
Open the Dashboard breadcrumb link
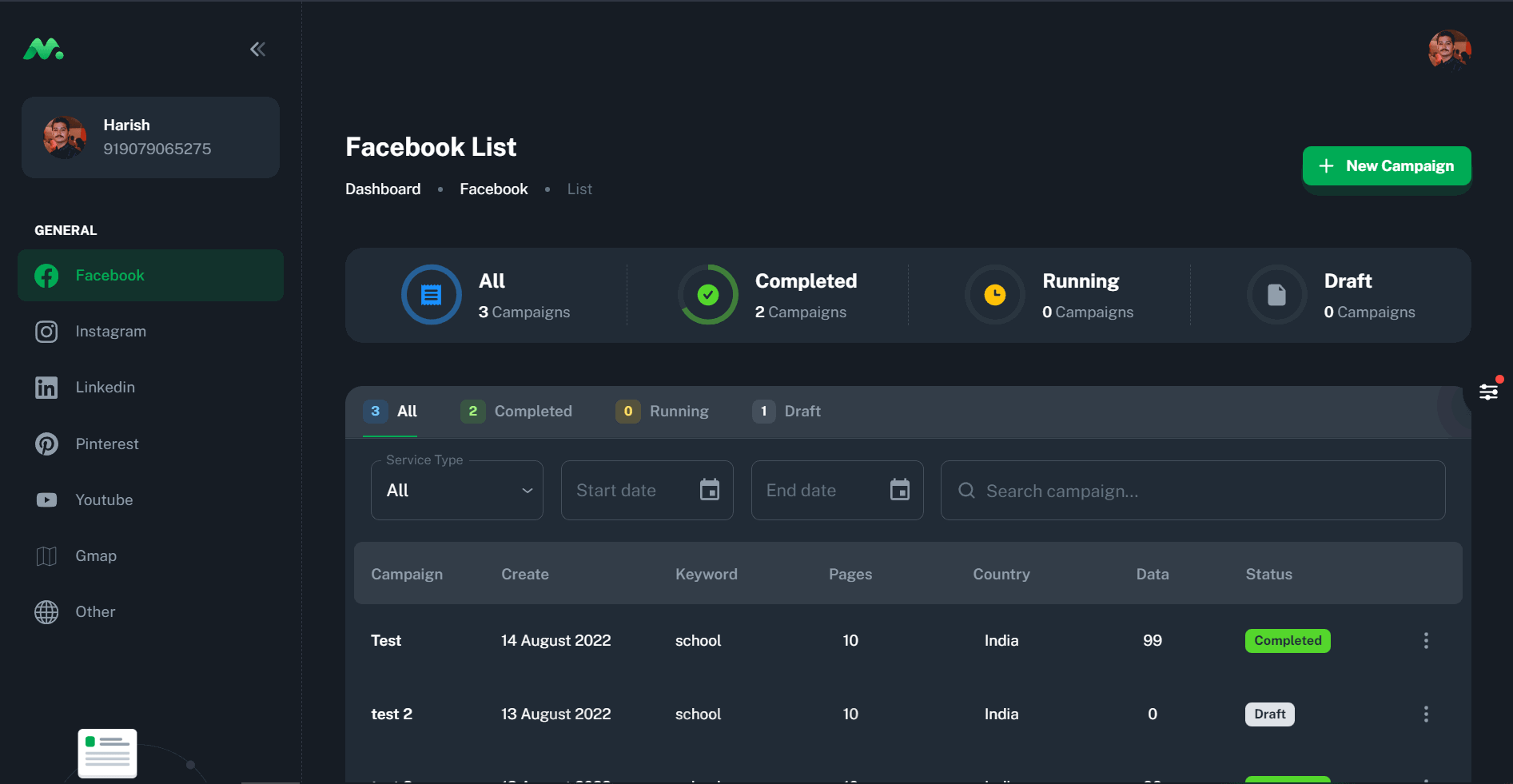tap(382, 189)
